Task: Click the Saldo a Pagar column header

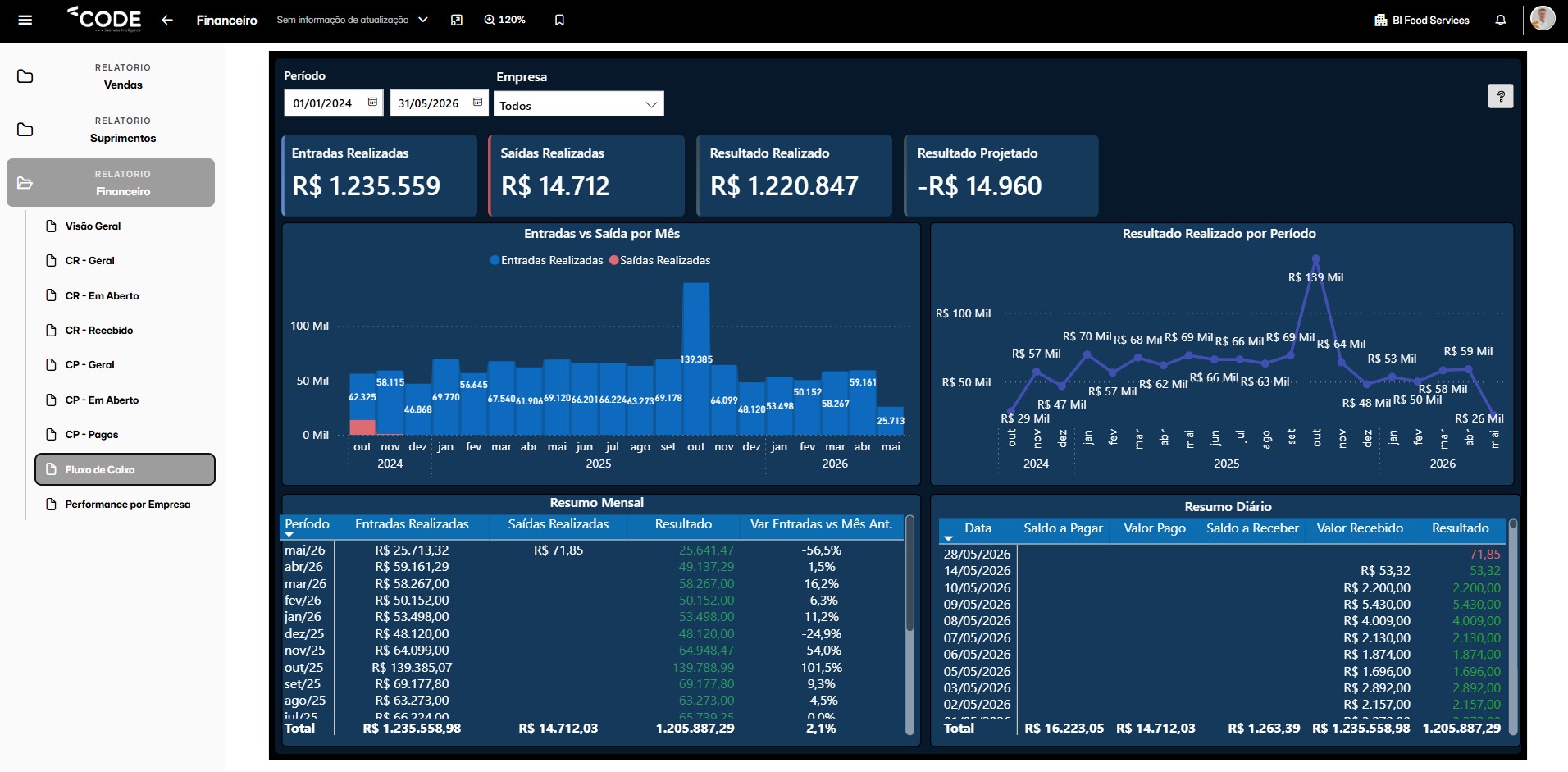Action: (x=1063, y=528)
